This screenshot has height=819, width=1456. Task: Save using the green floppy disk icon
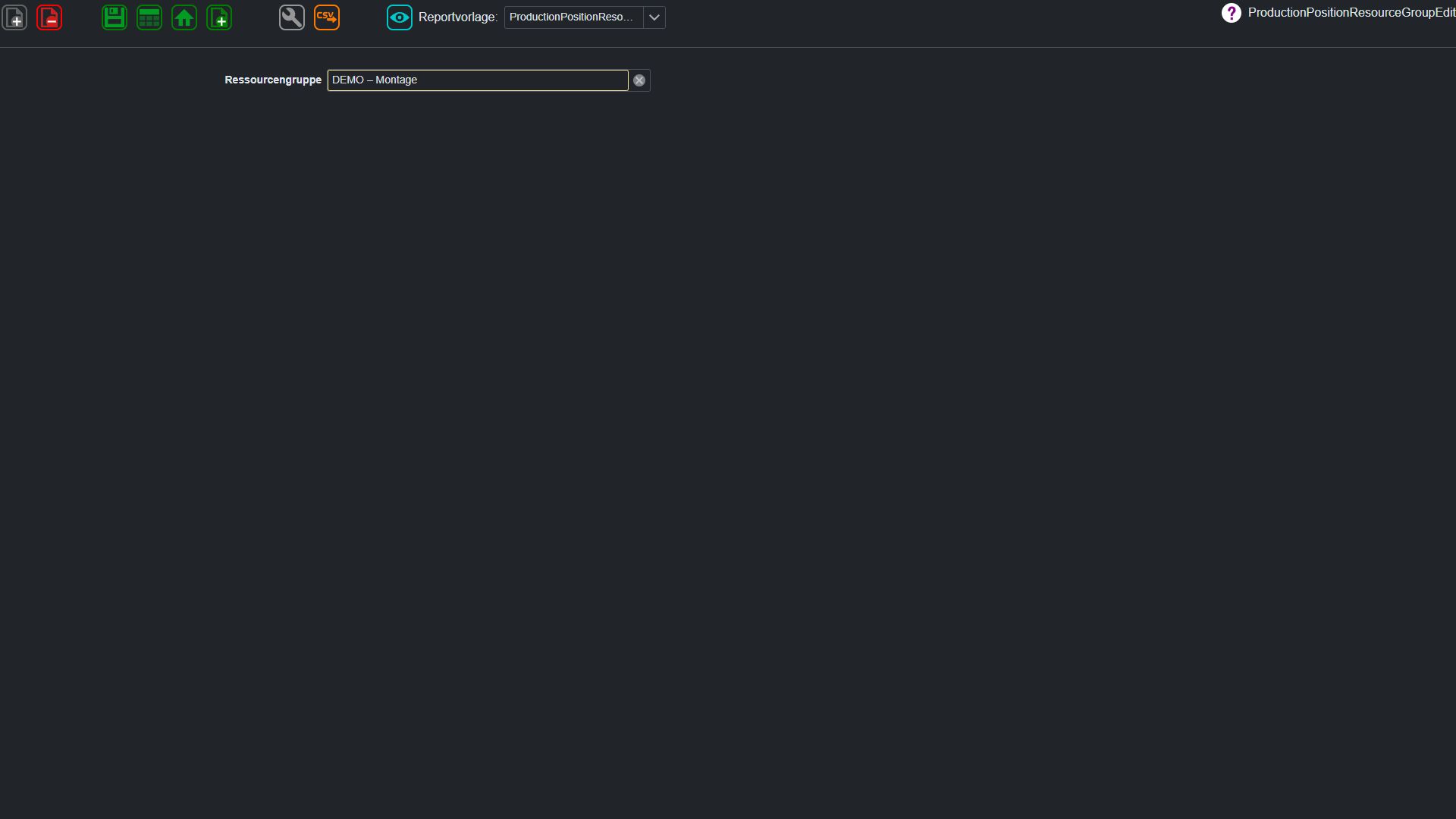[115, 17]
